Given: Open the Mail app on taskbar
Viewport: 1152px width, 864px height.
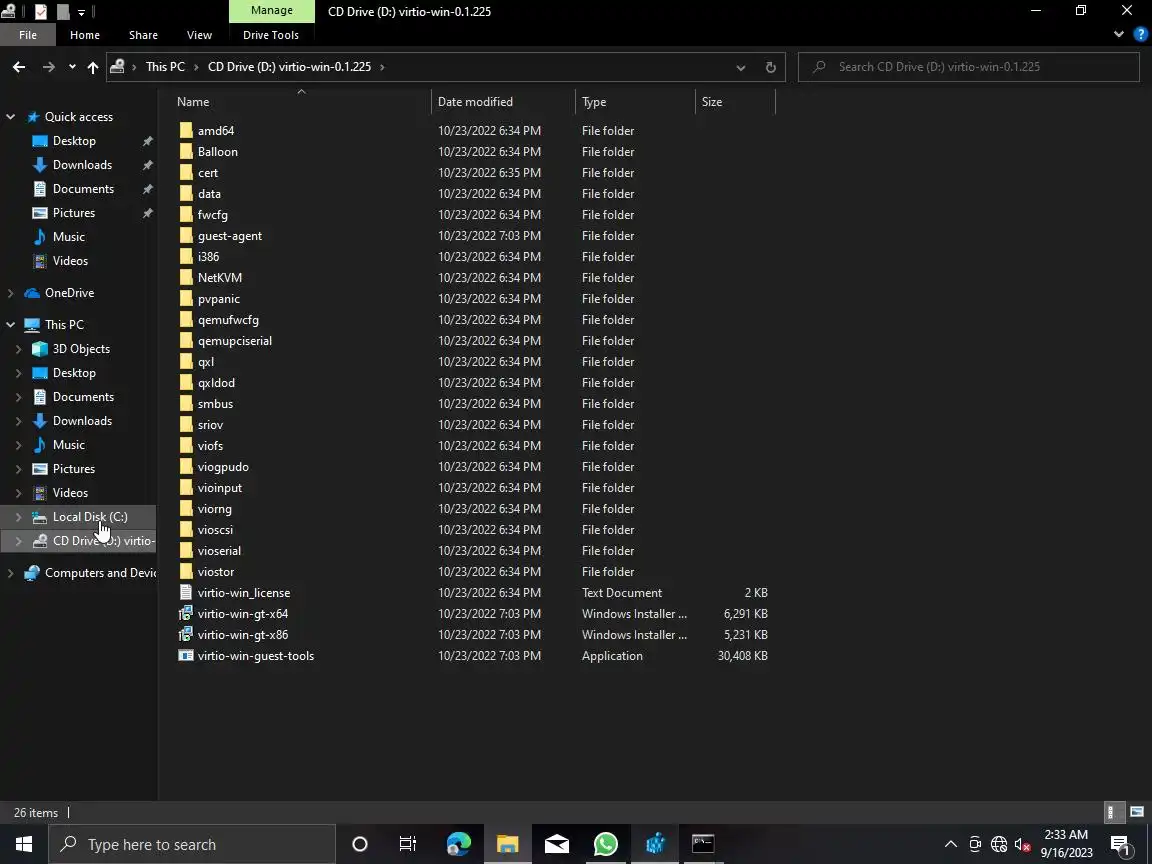Looking at the screenshot, I should pyautogui.click(x=556, y=844).
